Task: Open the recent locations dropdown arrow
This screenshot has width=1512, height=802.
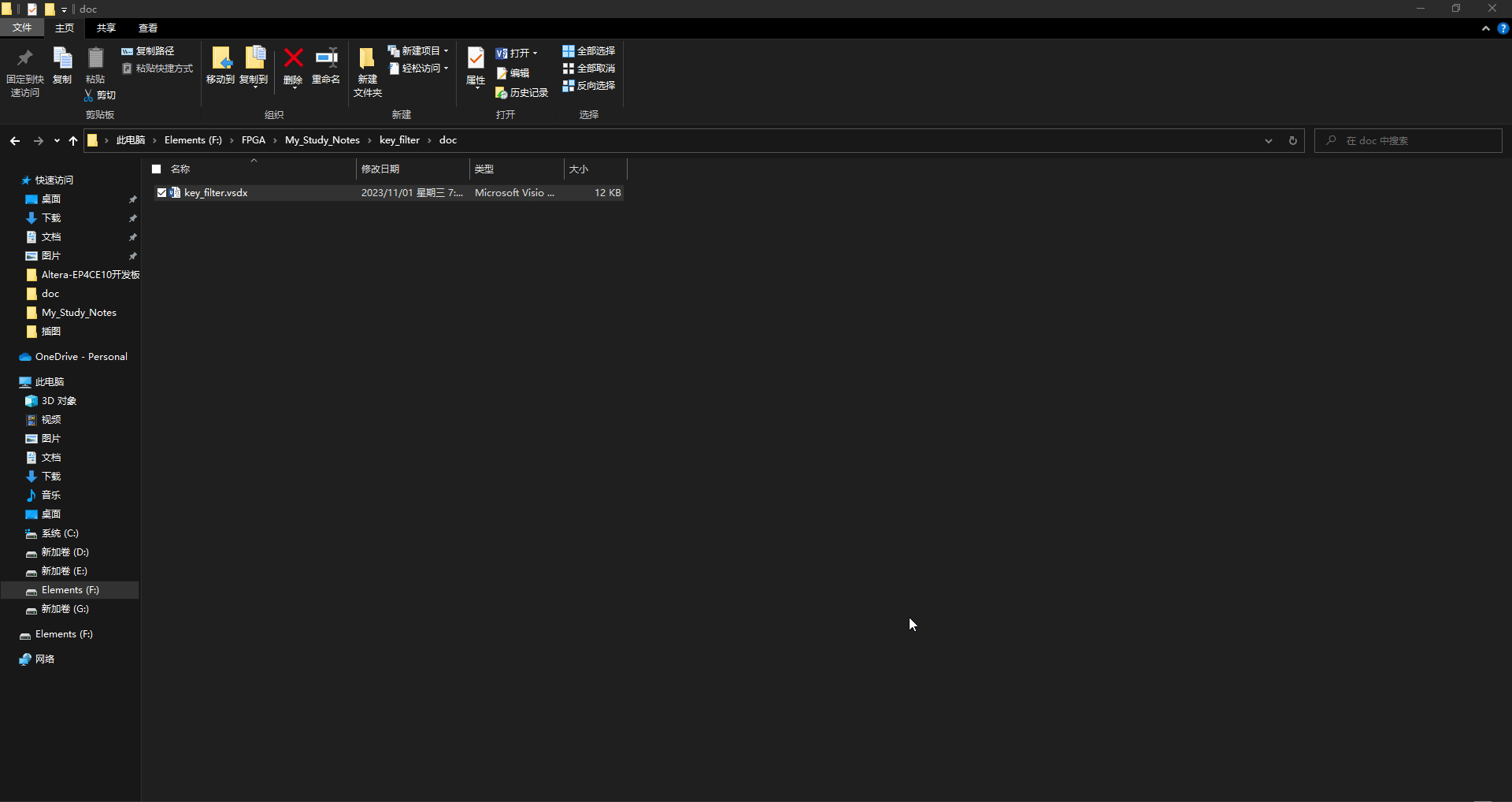Action: pyautogui.click(x=57, y=141)
